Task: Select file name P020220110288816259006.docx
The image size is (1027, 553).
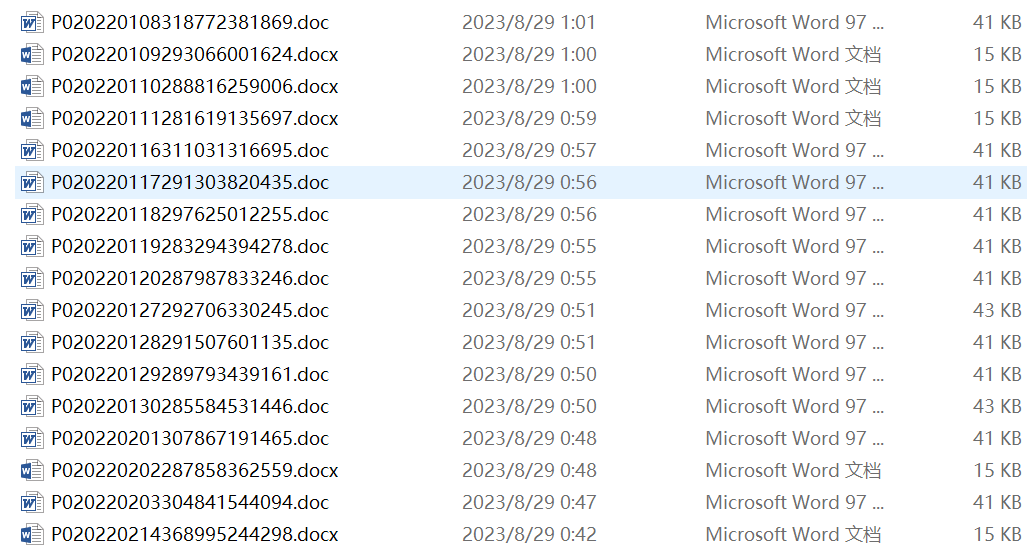Action: pyautogui.click(x=195, y=86)
